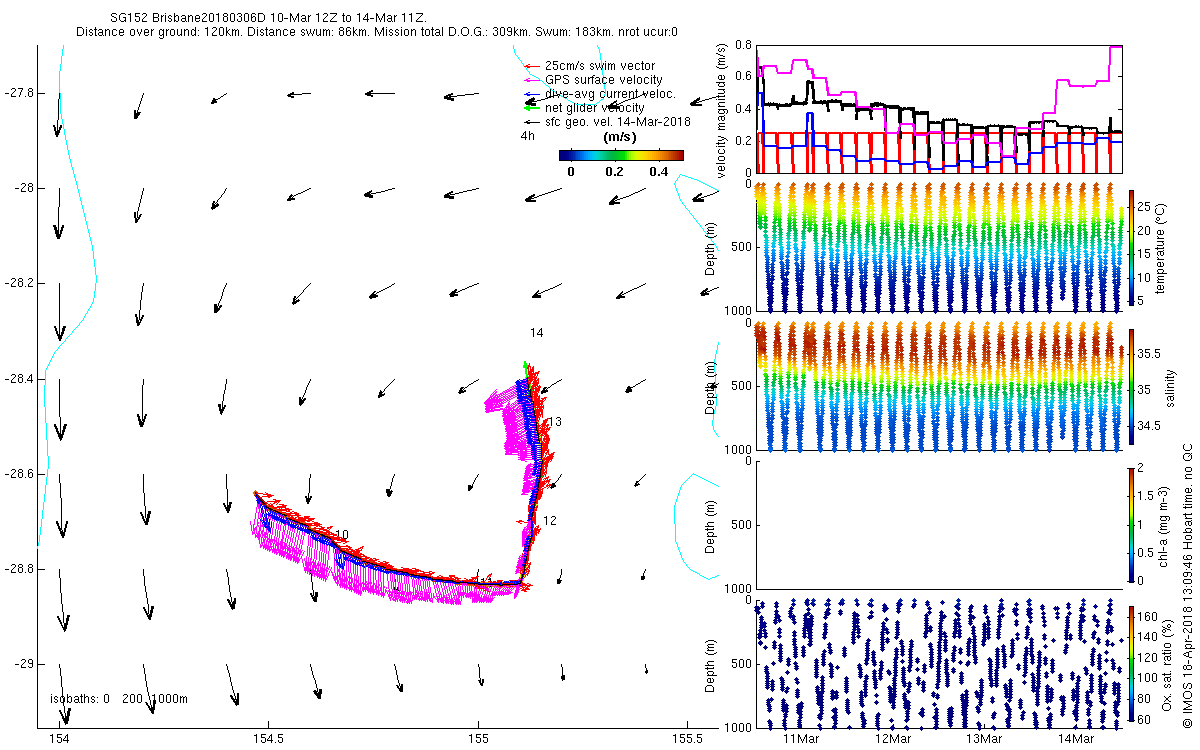This screenshot has width=1200, height=750.
Task: Select the "net glider velocity" legend entry
Action: [x=594, y=107]
